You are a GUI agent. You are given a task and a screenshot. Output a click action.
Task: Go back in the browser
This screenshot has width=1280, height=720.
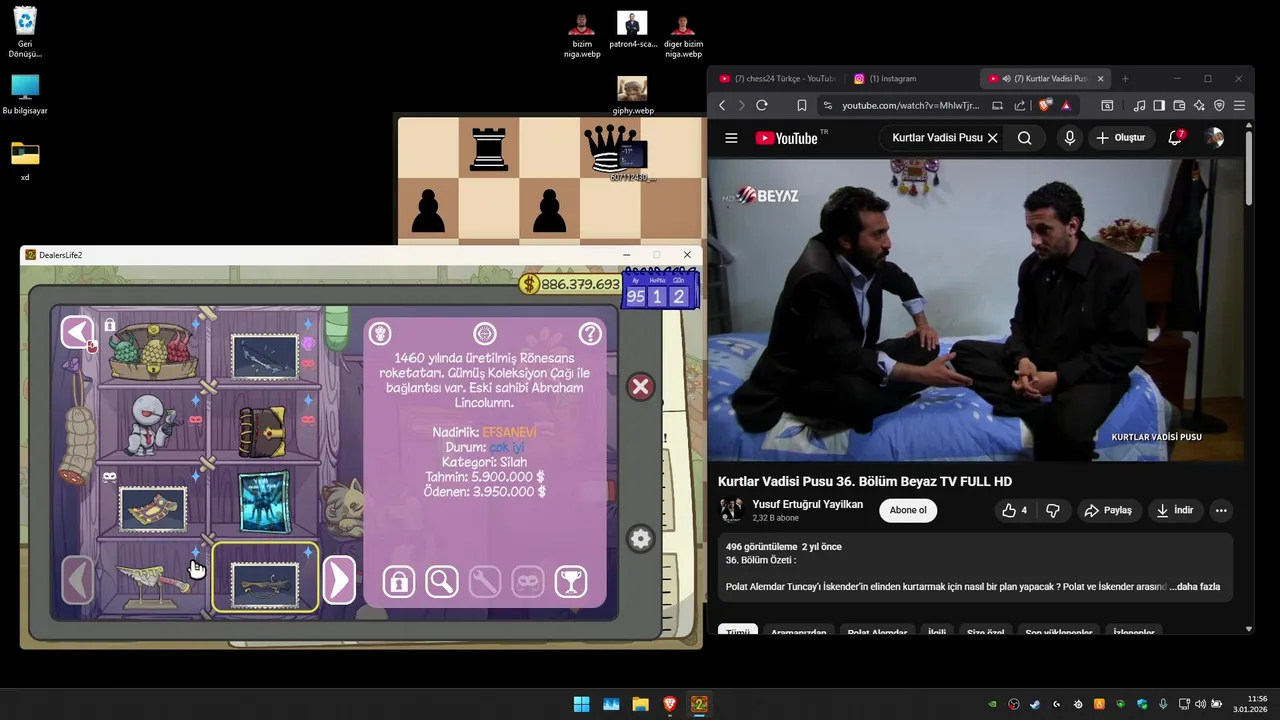[x=722, y=105]
